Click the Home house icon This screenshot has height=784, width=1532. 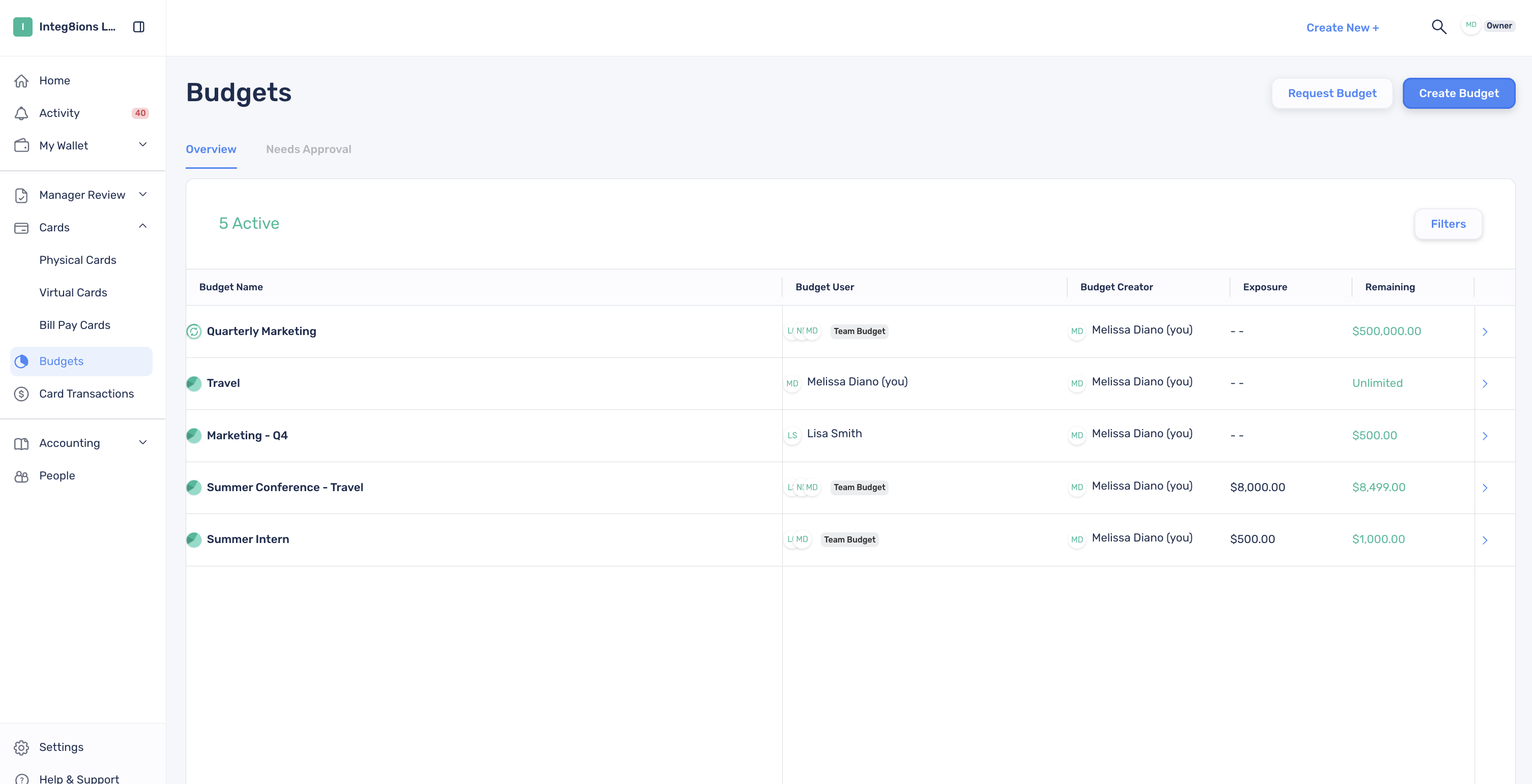point(21,81)
